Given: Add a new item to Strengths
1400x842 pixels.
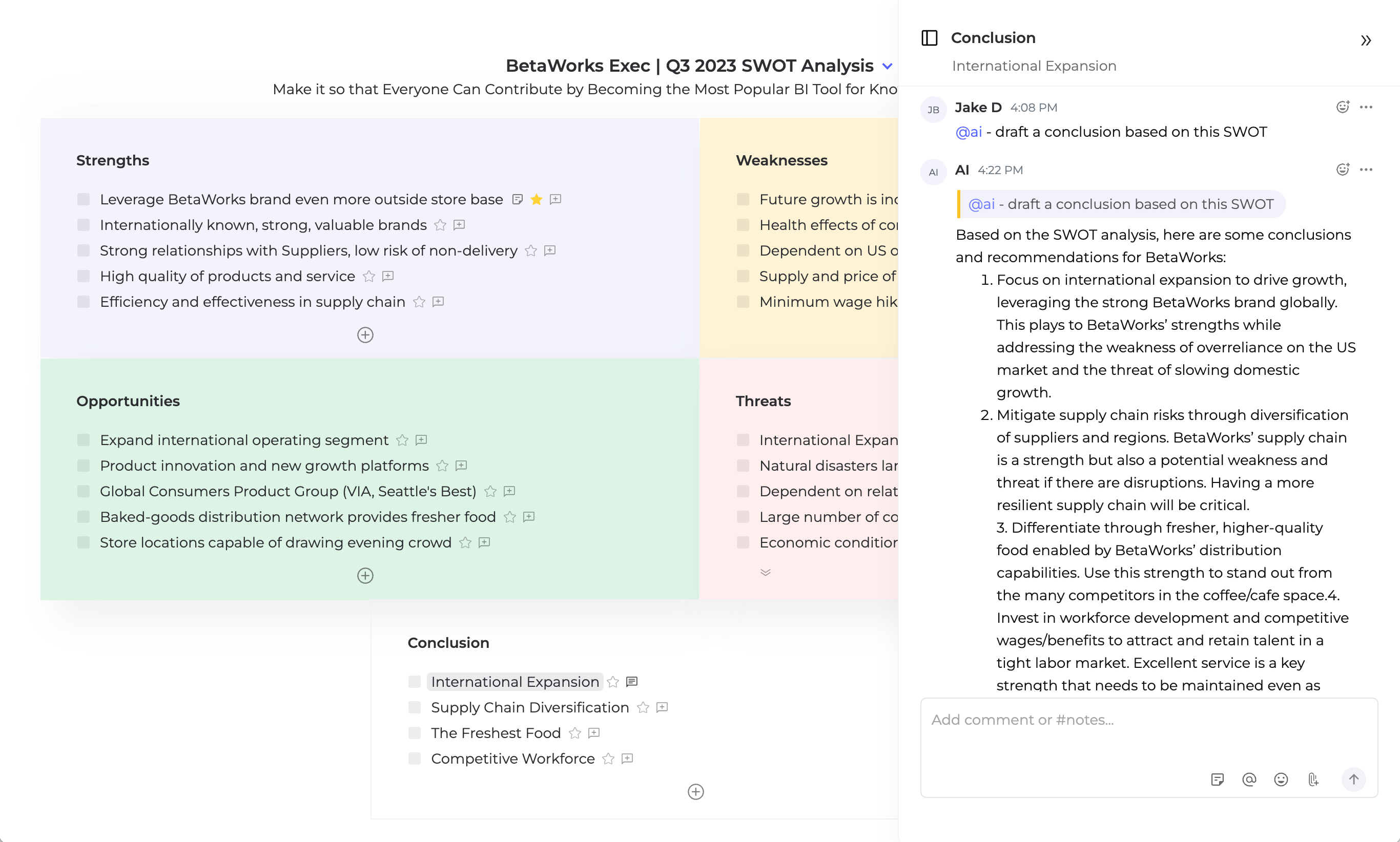Looking at the screenshot, I should (365, 335).
